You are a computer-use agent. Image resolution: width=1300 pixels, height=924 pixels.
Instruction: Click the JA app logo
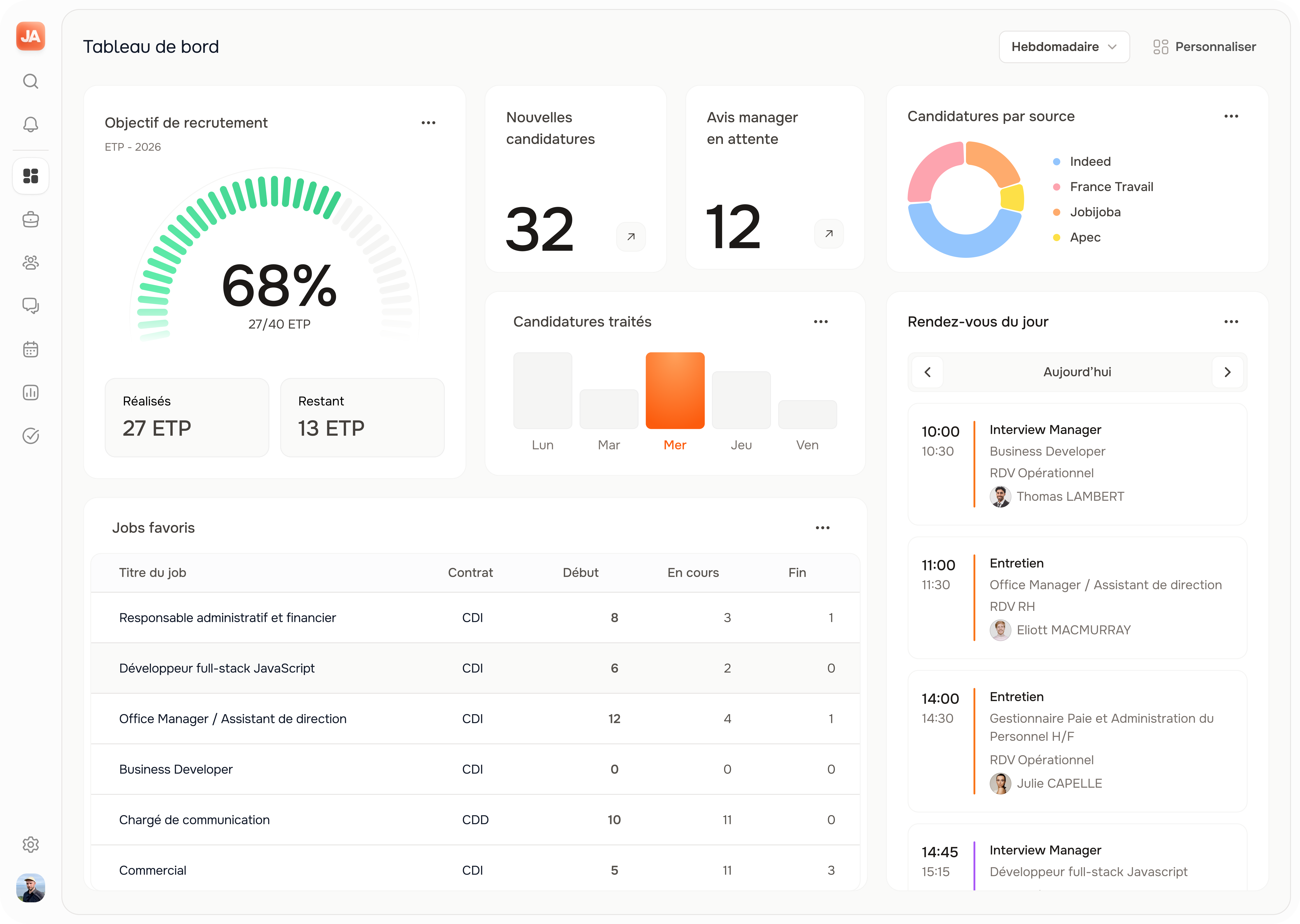coord(31,36)
